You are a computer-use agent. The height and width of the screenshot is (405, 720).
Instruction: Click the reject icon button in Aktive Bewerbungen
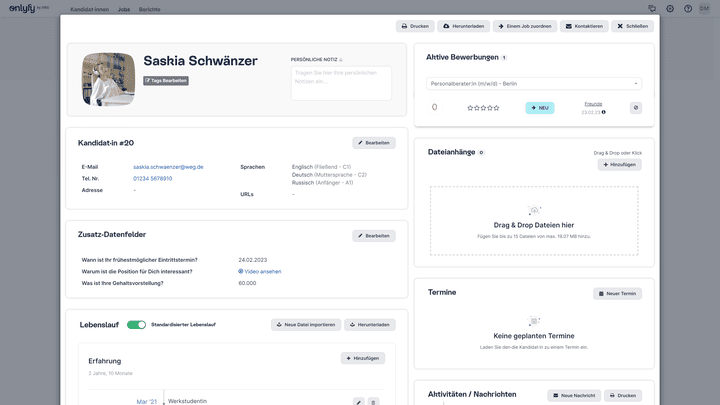coord(636,108)
